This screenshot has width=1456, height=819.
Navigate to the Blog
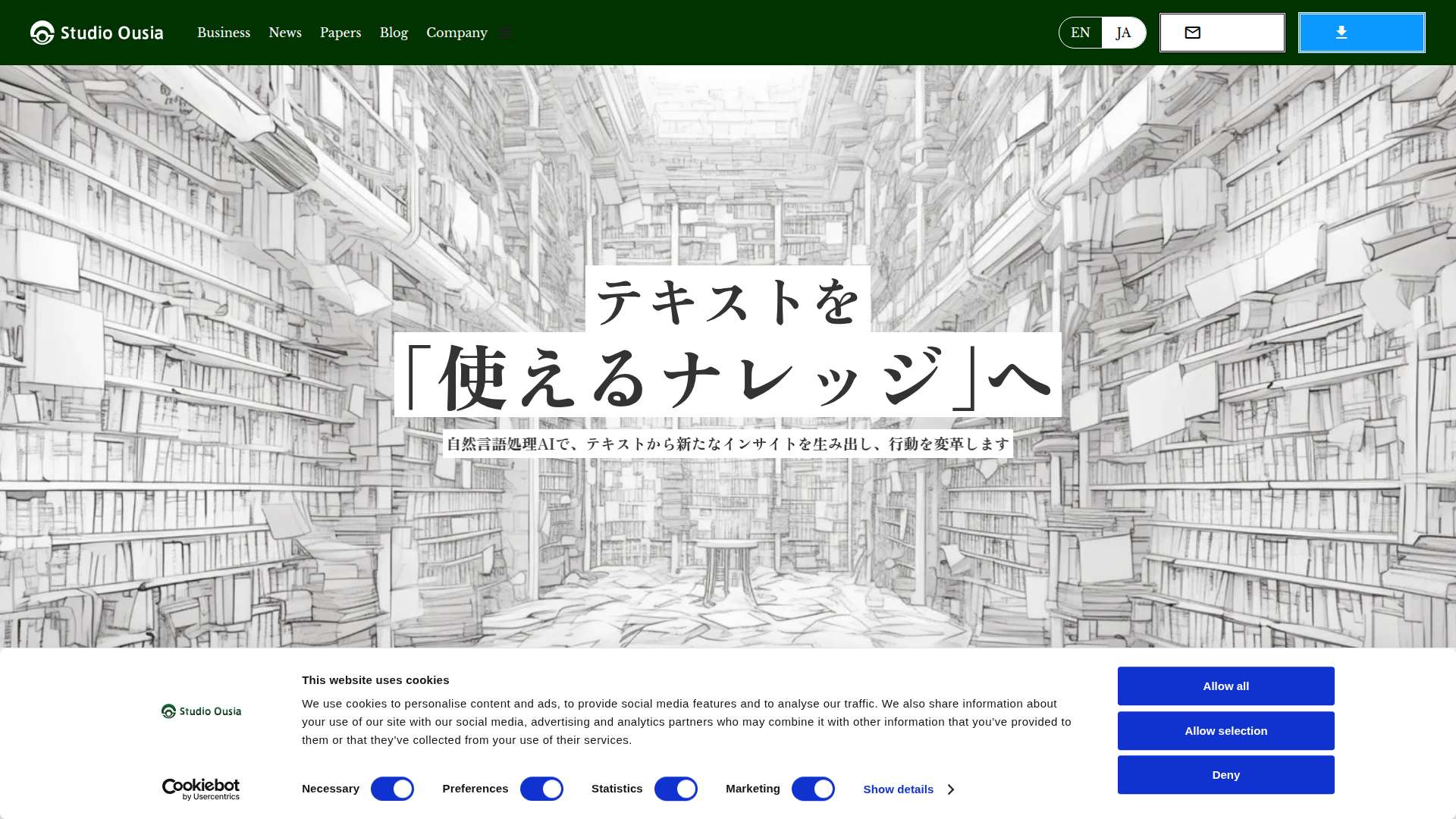(394, 33)
